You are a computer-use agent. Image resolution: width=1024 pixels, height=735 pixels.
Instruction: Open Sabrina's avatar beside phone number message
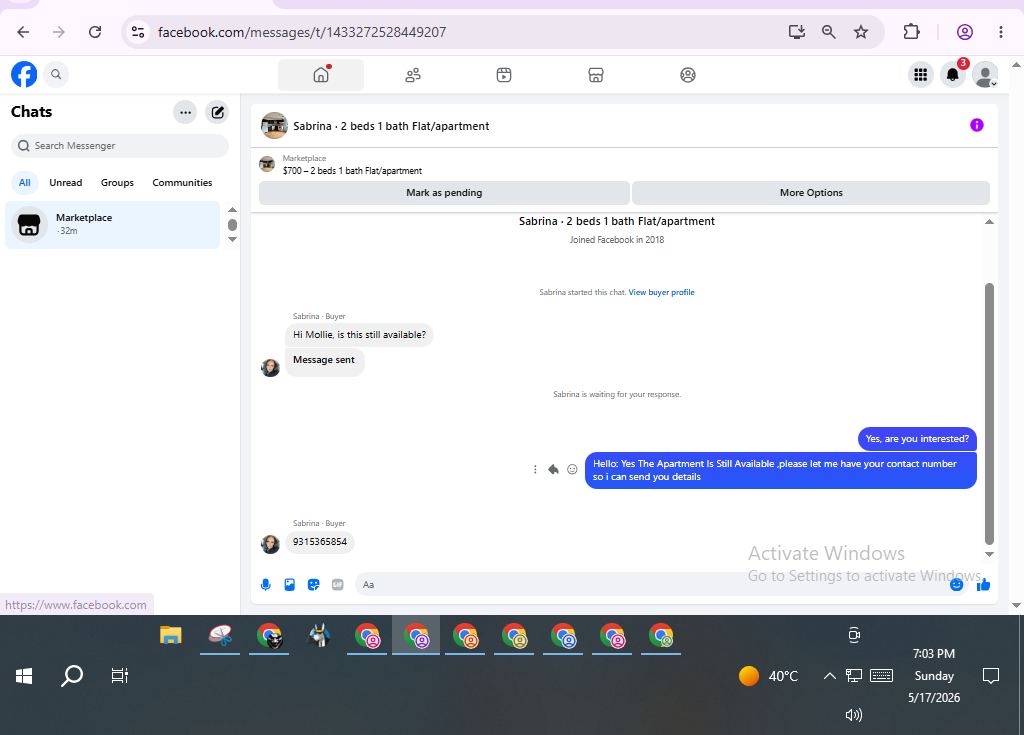[x=270, y=544]
